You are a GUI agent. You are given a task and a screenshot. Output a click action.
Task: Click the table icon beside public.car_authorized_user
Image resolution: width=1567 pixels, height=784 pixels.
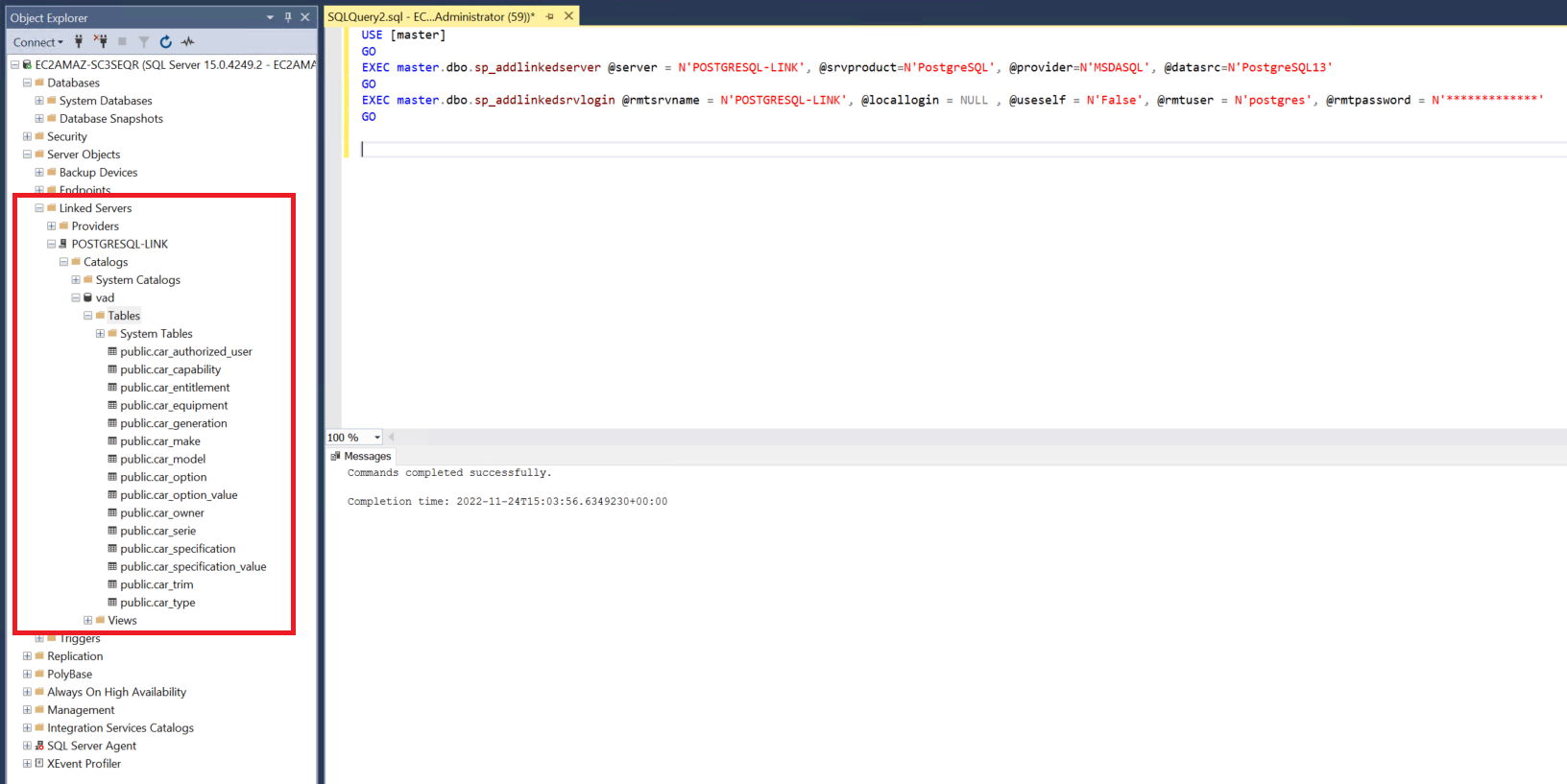tap(112, 351)
